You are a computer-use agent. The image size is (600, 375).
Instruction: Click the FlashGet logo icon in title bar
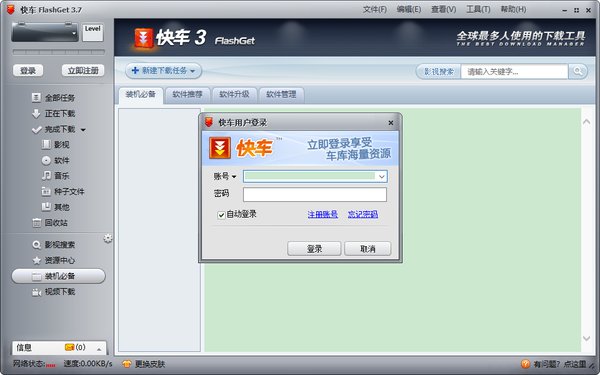pyautogui.click(x=11, y=10)
